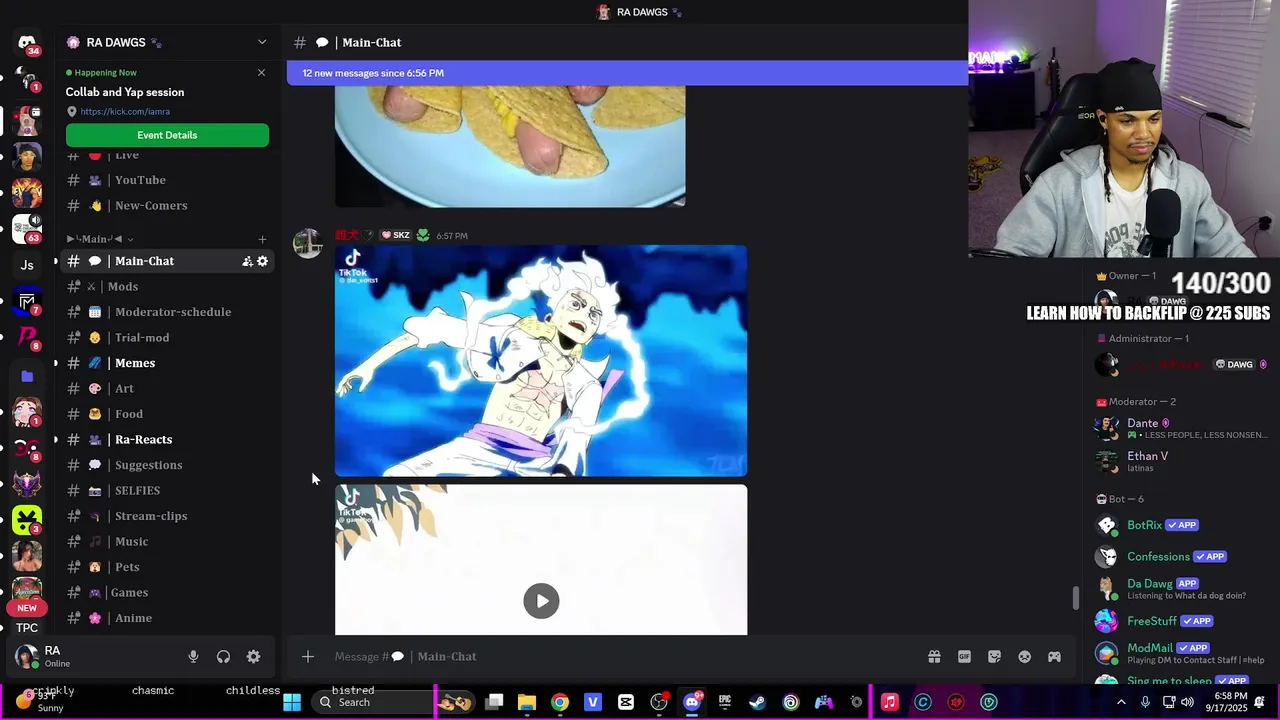Open Steam from taskbar
Image resolution: width=1280 pixels, height=720 pixels.
point(758,702)
